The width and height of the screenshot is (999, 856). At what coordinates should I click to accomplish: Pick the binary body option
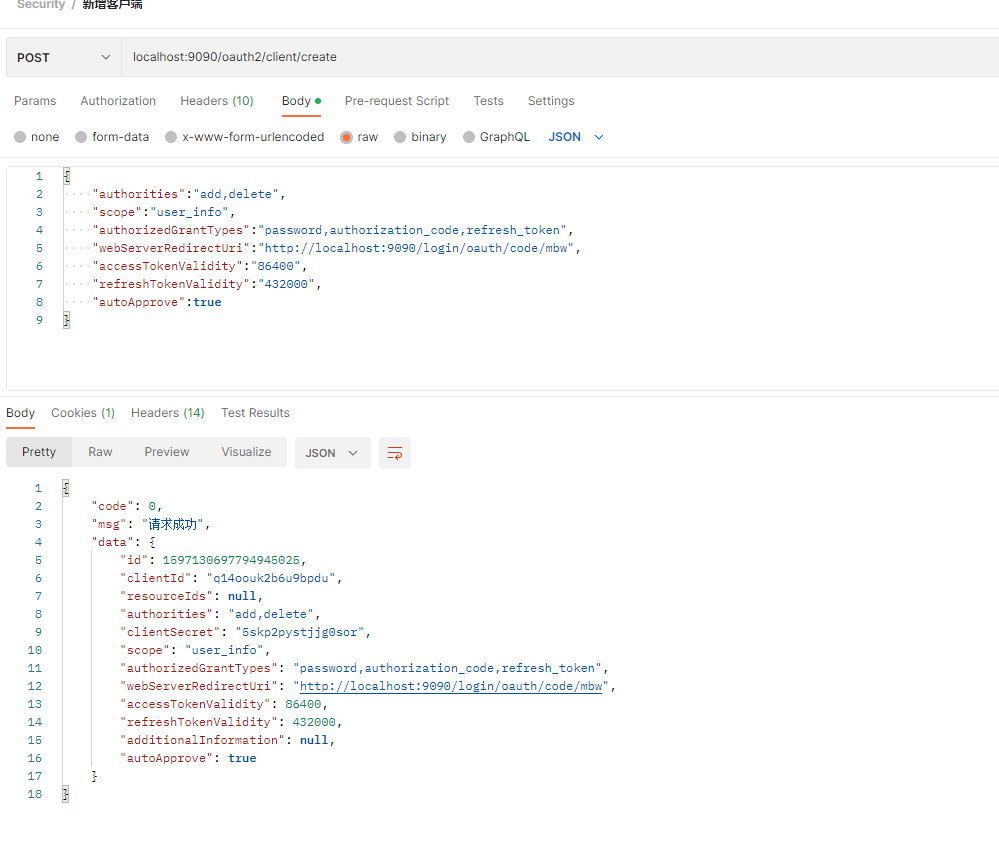pyautogui.click(x=400, y=137)
